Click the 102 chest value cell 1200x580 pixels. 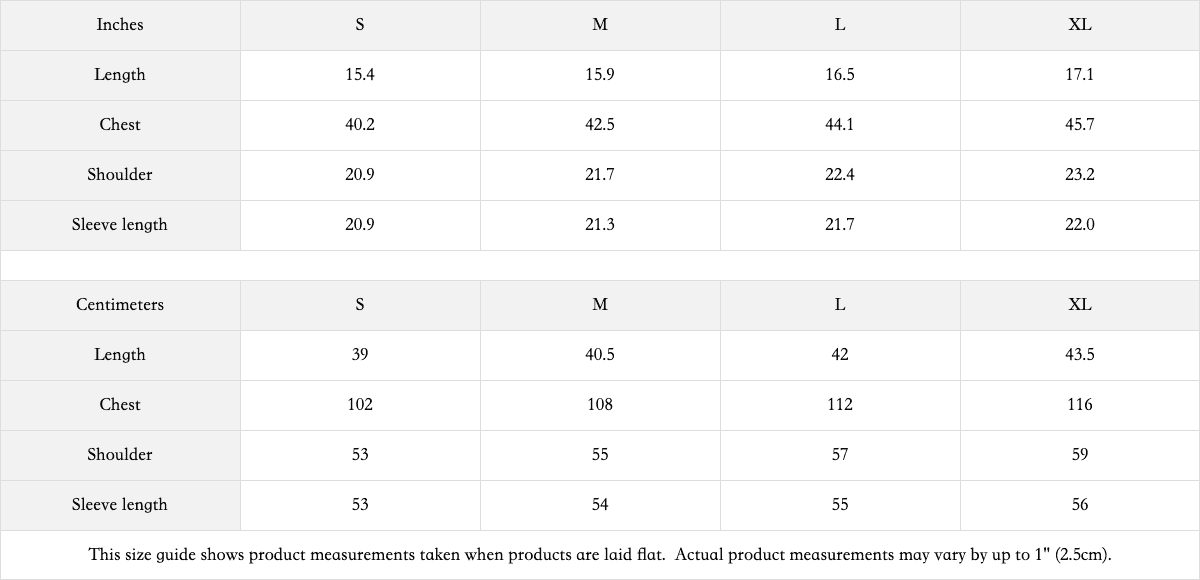(360, 405)
